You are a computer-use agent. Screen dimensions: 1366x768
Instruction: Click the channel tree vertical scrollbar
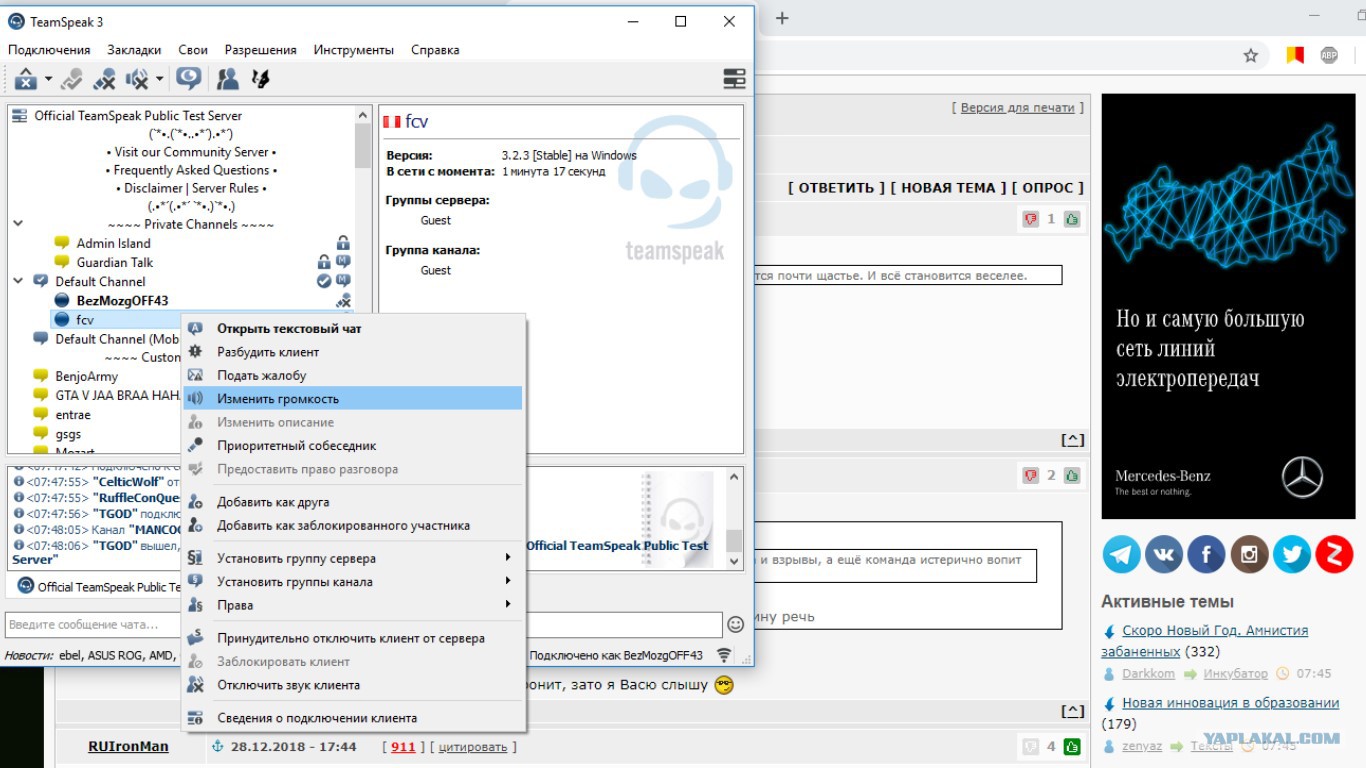[363, 280]
